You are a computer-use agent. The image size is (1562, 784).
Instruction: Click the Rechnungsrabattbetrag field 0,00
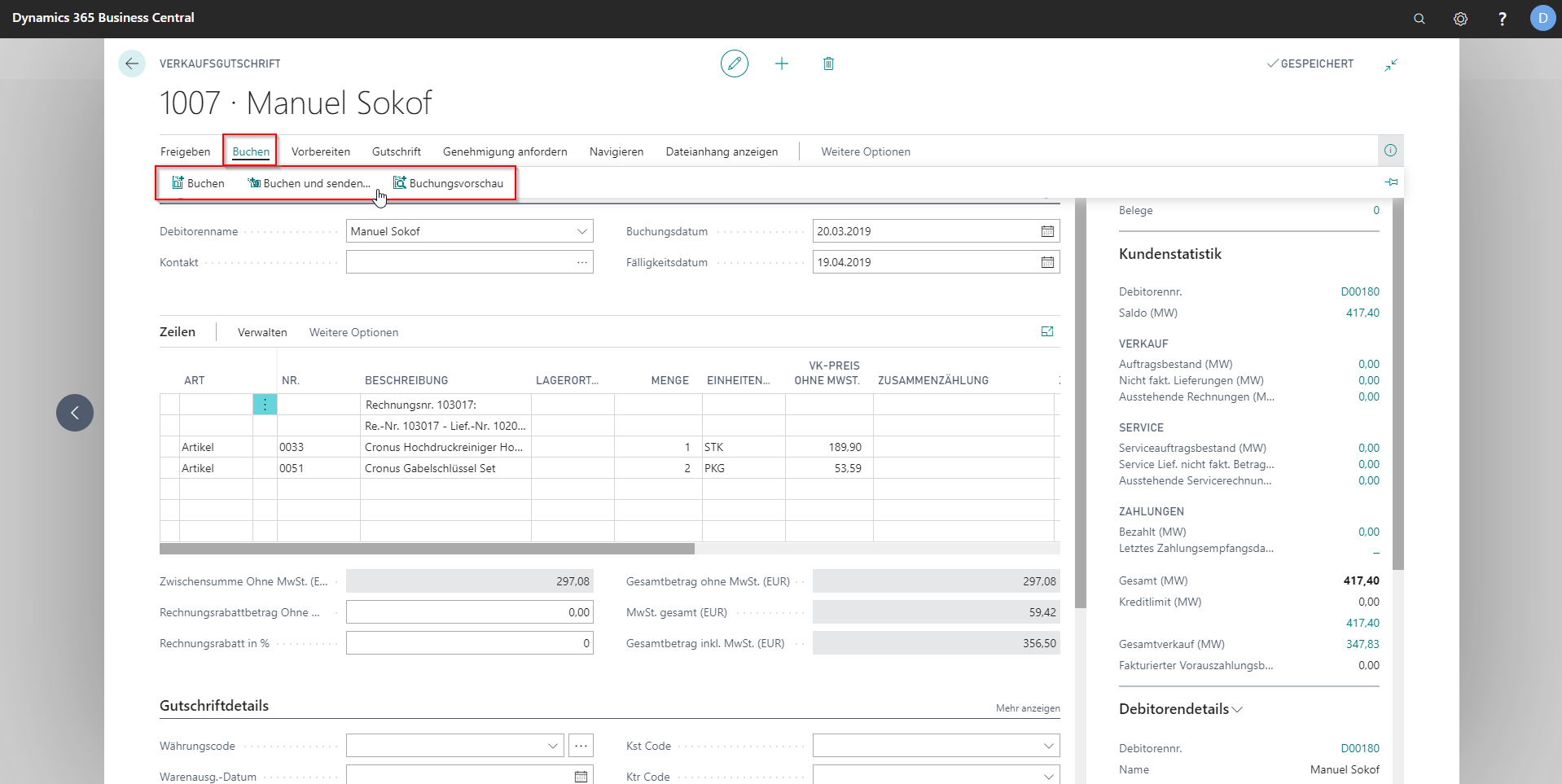pos(470,612)
